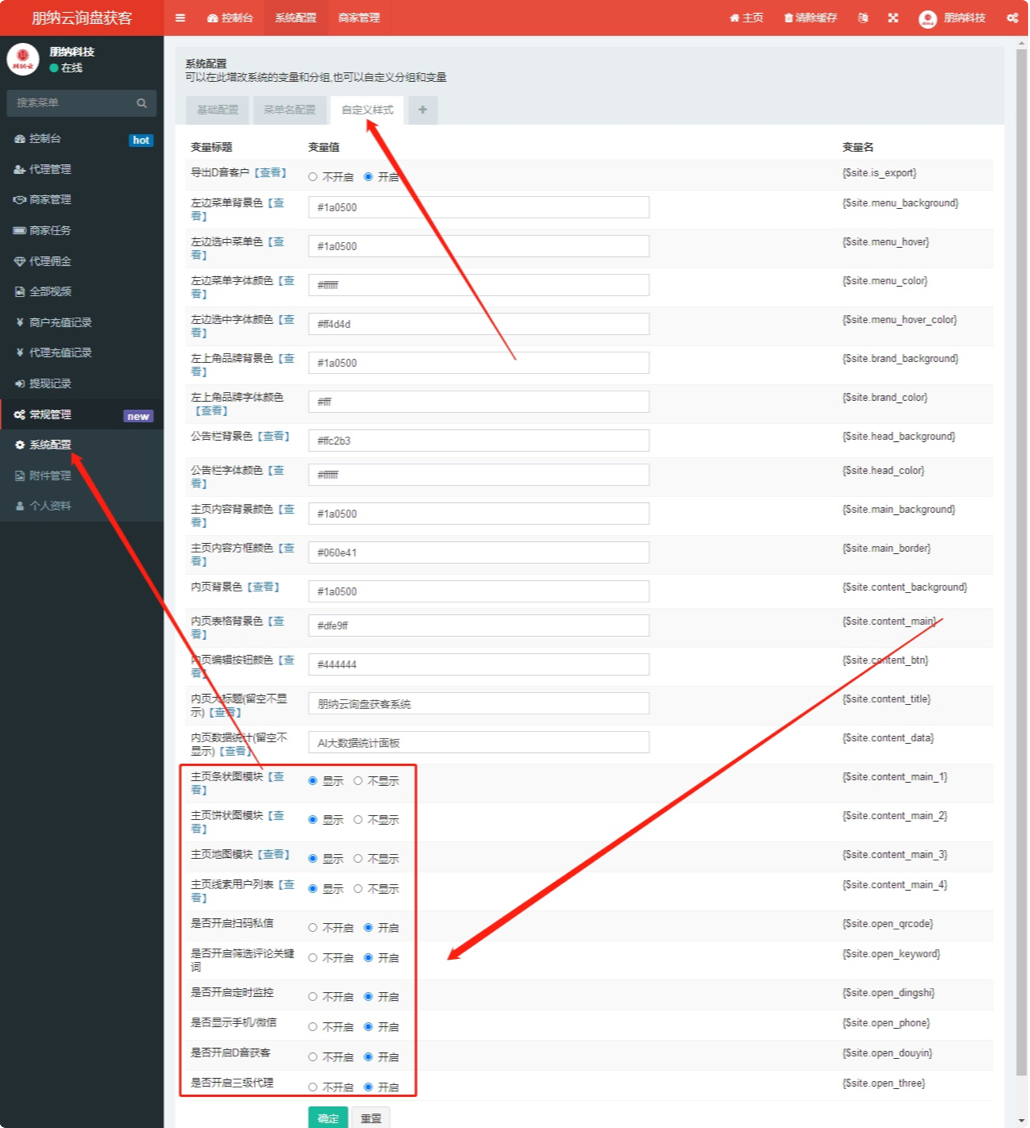The width and height of the screenshot is (1030, 1128).
Task: Select 开启 for 是否显示手机/微信
Action: click(x=368, y=1027)
